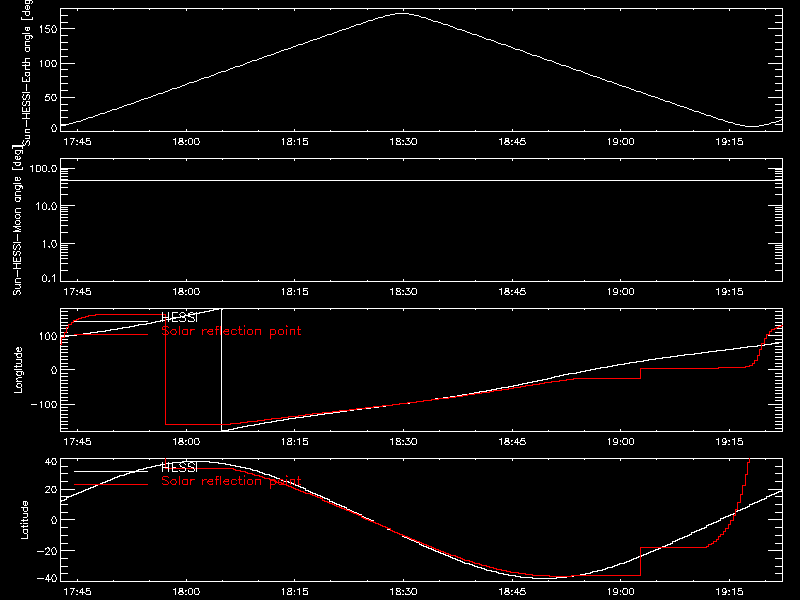The image size is (800, 600).
Task: Click the white vertical wrap line in Longitude plot
Action: click(221, 370)
